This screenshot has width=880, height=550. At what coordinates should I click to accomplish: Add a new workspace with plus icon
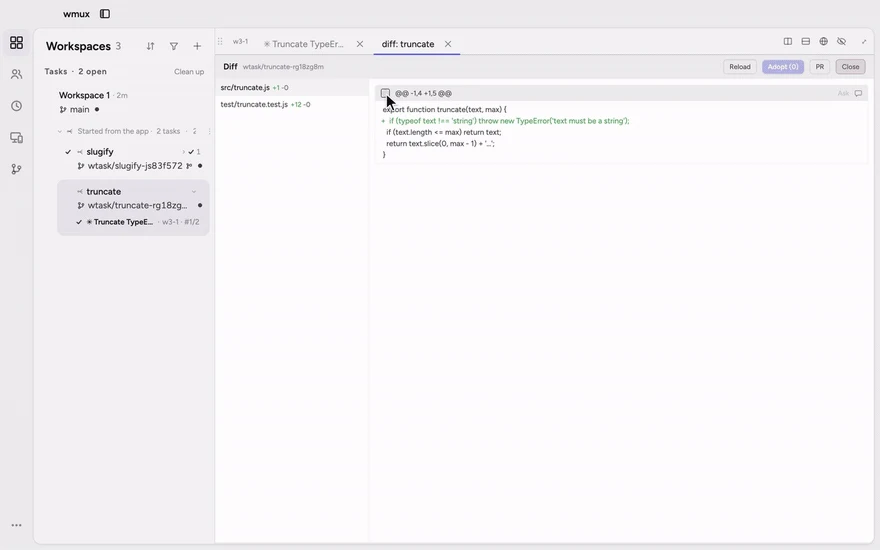197,46
